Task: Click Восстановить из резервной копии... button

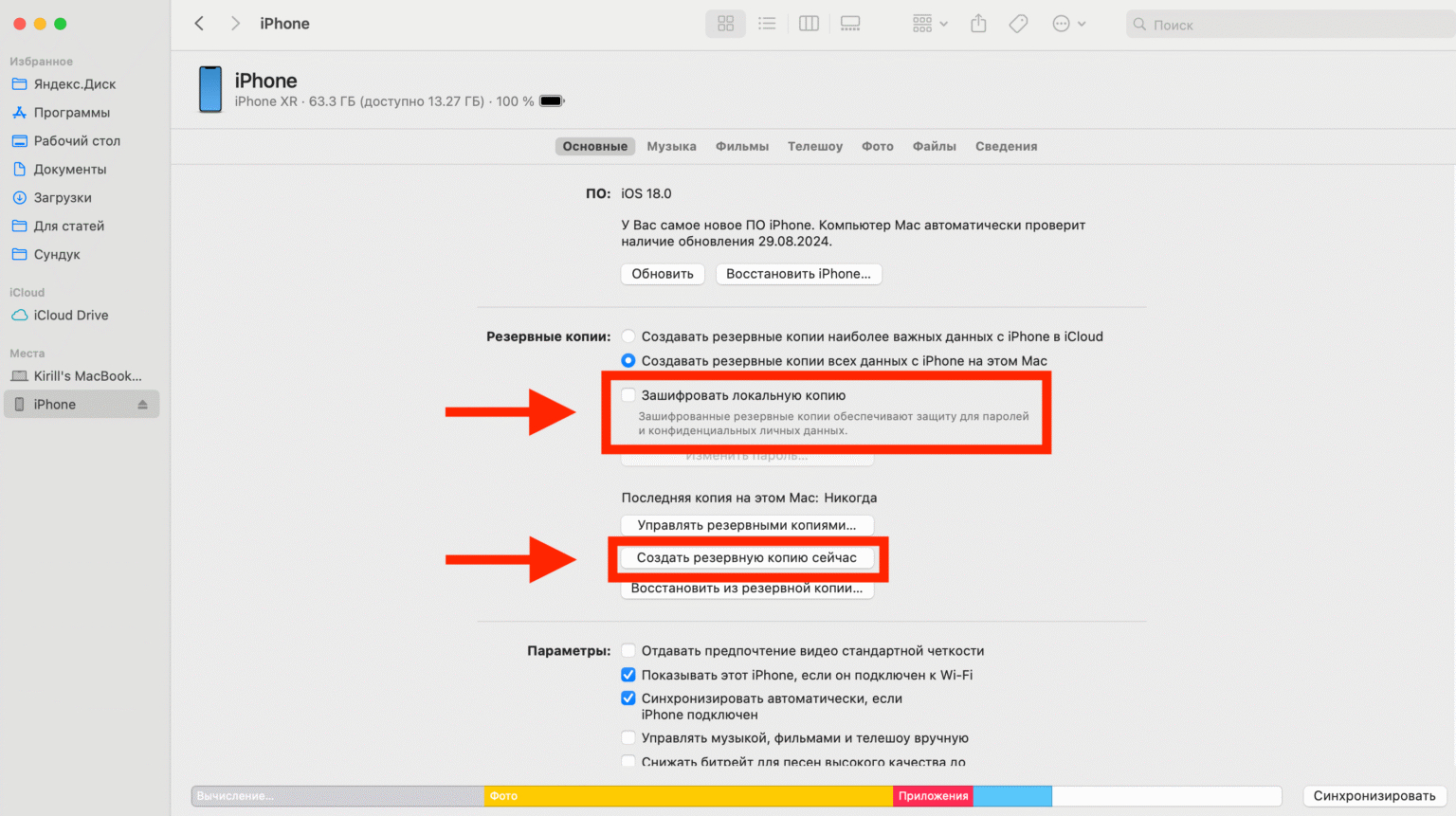Action: tap(747, 589)
